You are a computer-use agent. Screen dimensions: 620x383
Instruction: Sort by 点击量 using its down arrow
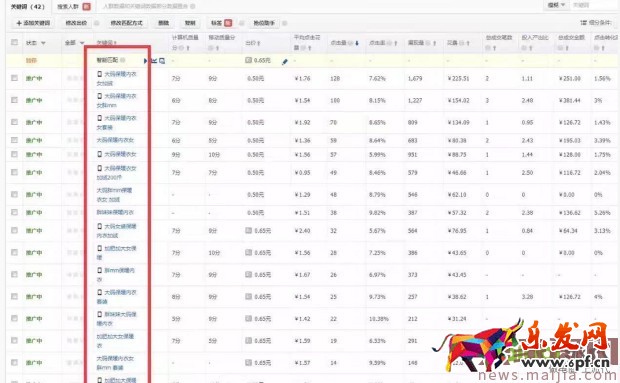pos(357,43)
